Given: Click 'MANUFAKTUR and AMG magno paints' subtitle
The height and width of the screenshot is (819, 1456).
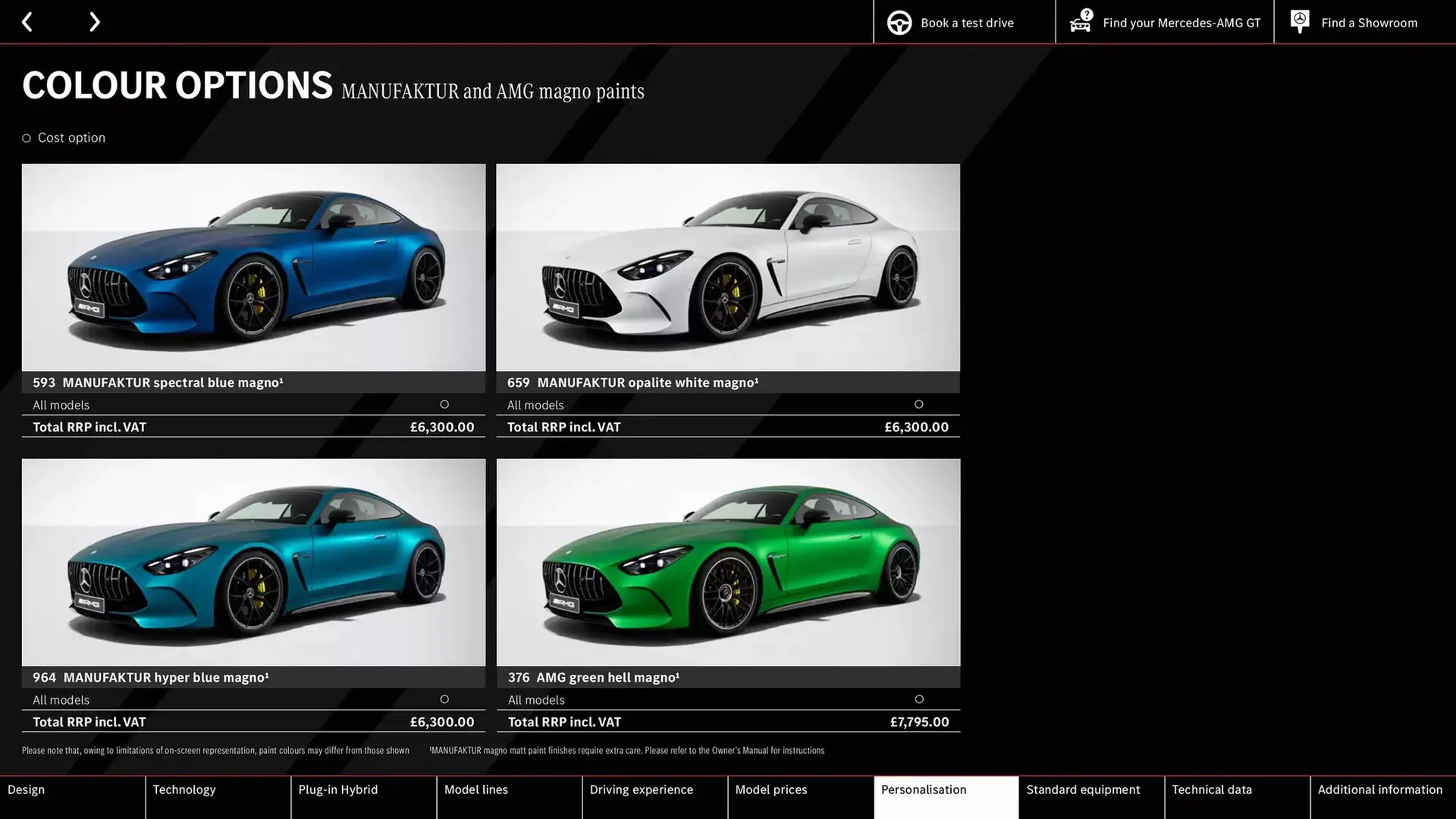Looking at the screenshot, I should click(x=493, y=92).
